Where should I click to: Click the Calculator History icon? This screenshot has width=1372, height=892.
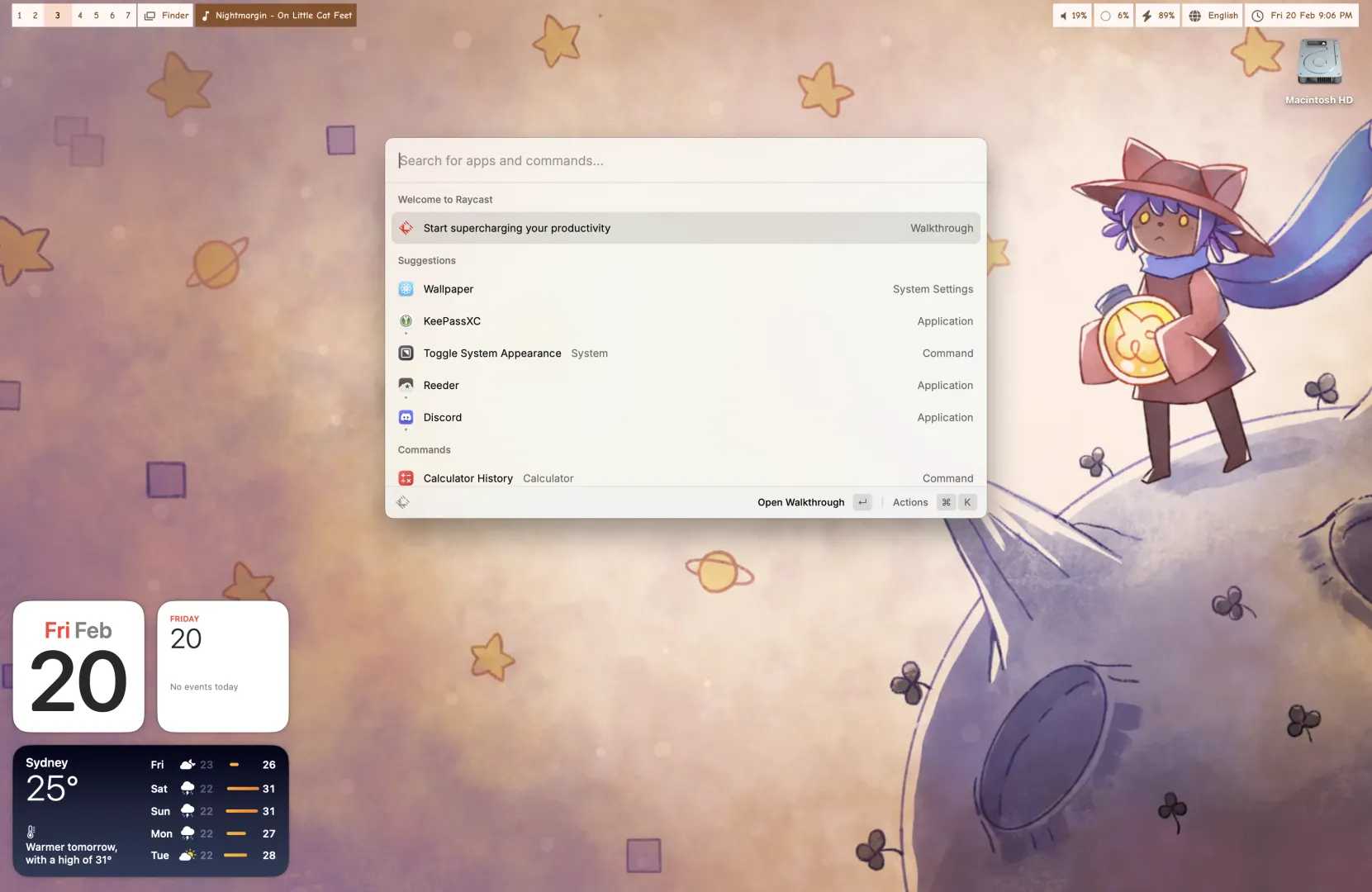click(406, 478)
